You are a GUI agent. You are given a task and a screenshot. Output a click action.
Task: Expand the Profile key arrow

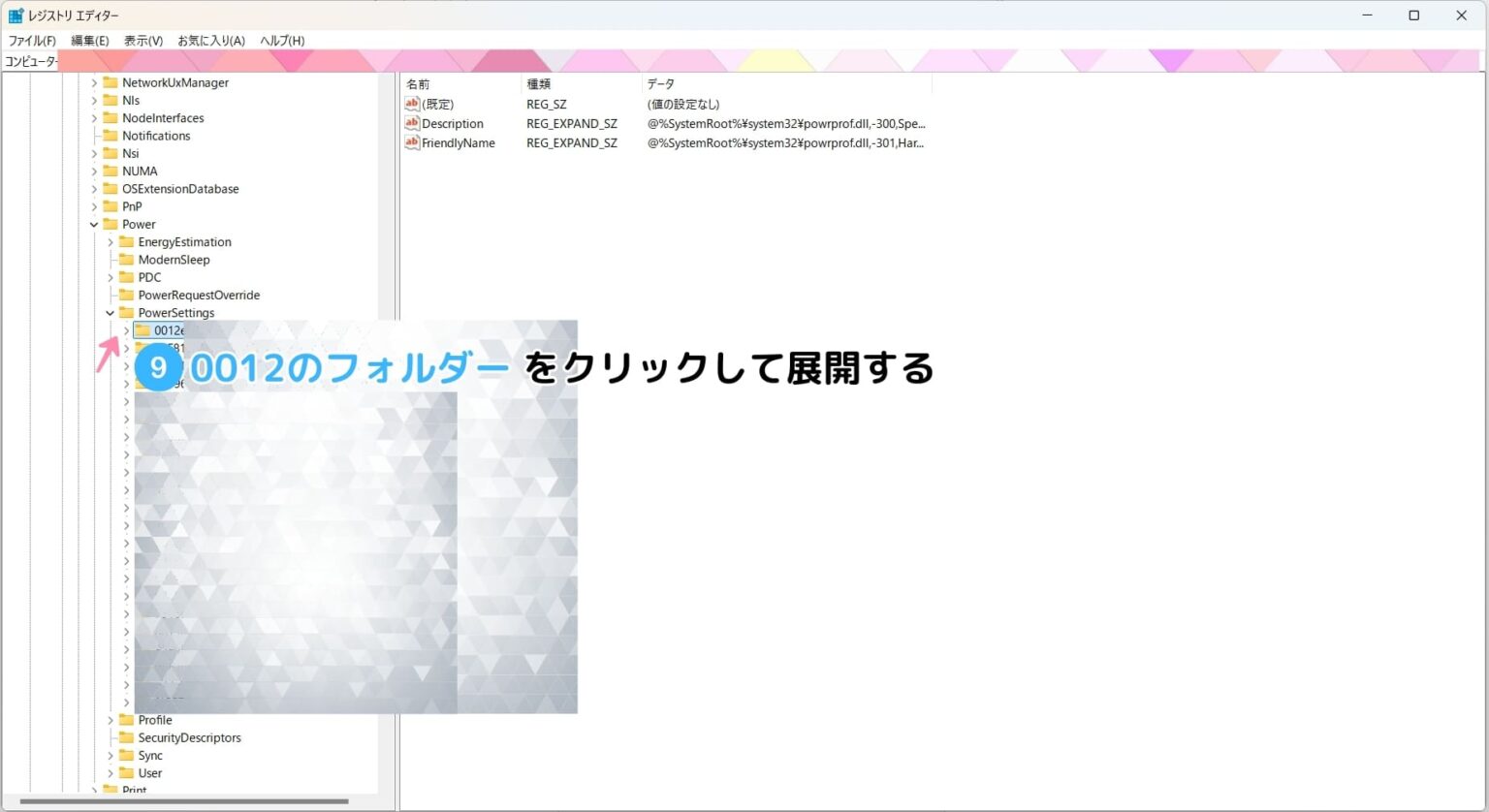tap(110, 719)
